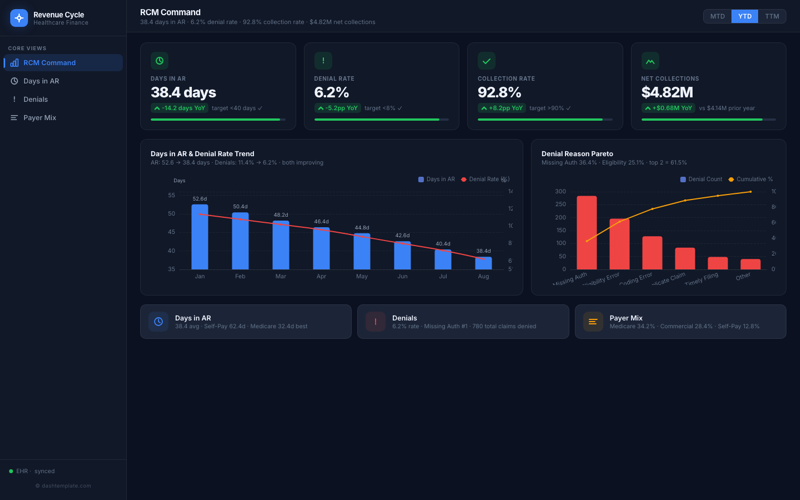Select YTD time range
The image size is (800, 500).
(744, 16)
